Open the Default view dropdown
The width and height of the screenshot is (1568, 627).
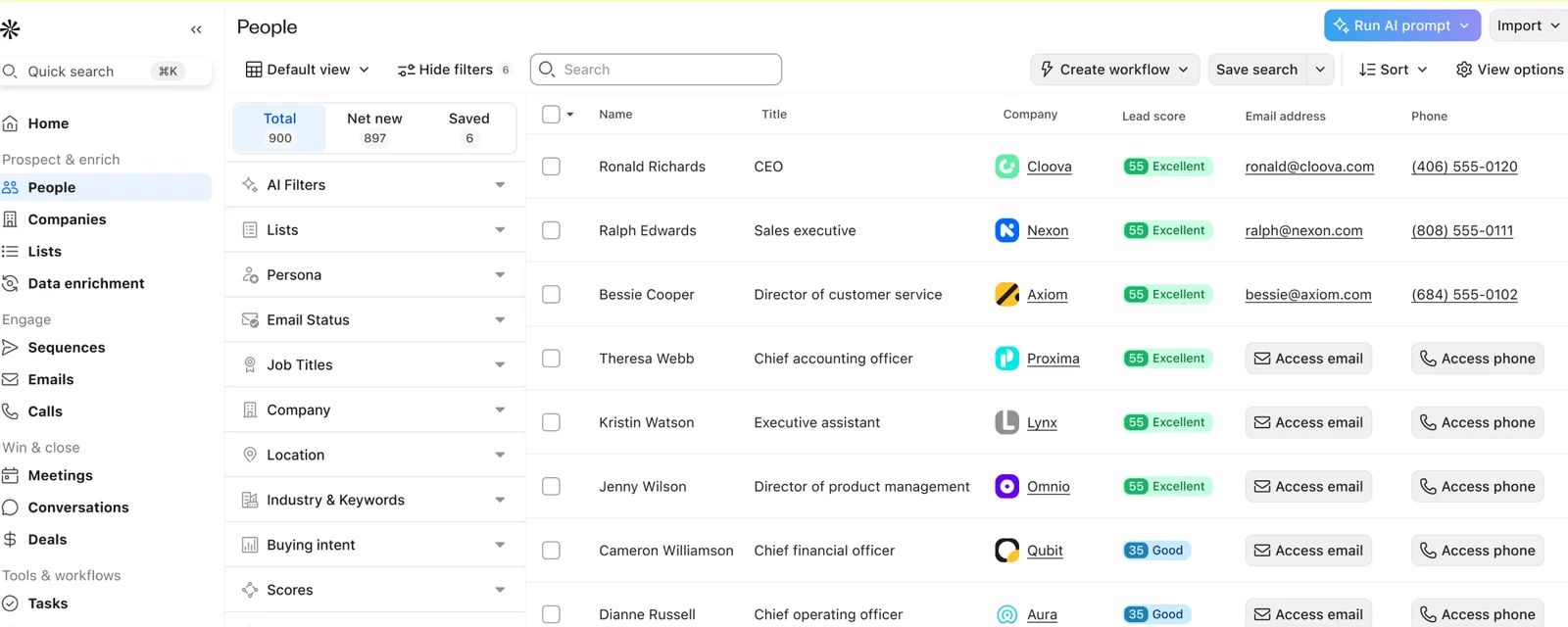(308, 70)
